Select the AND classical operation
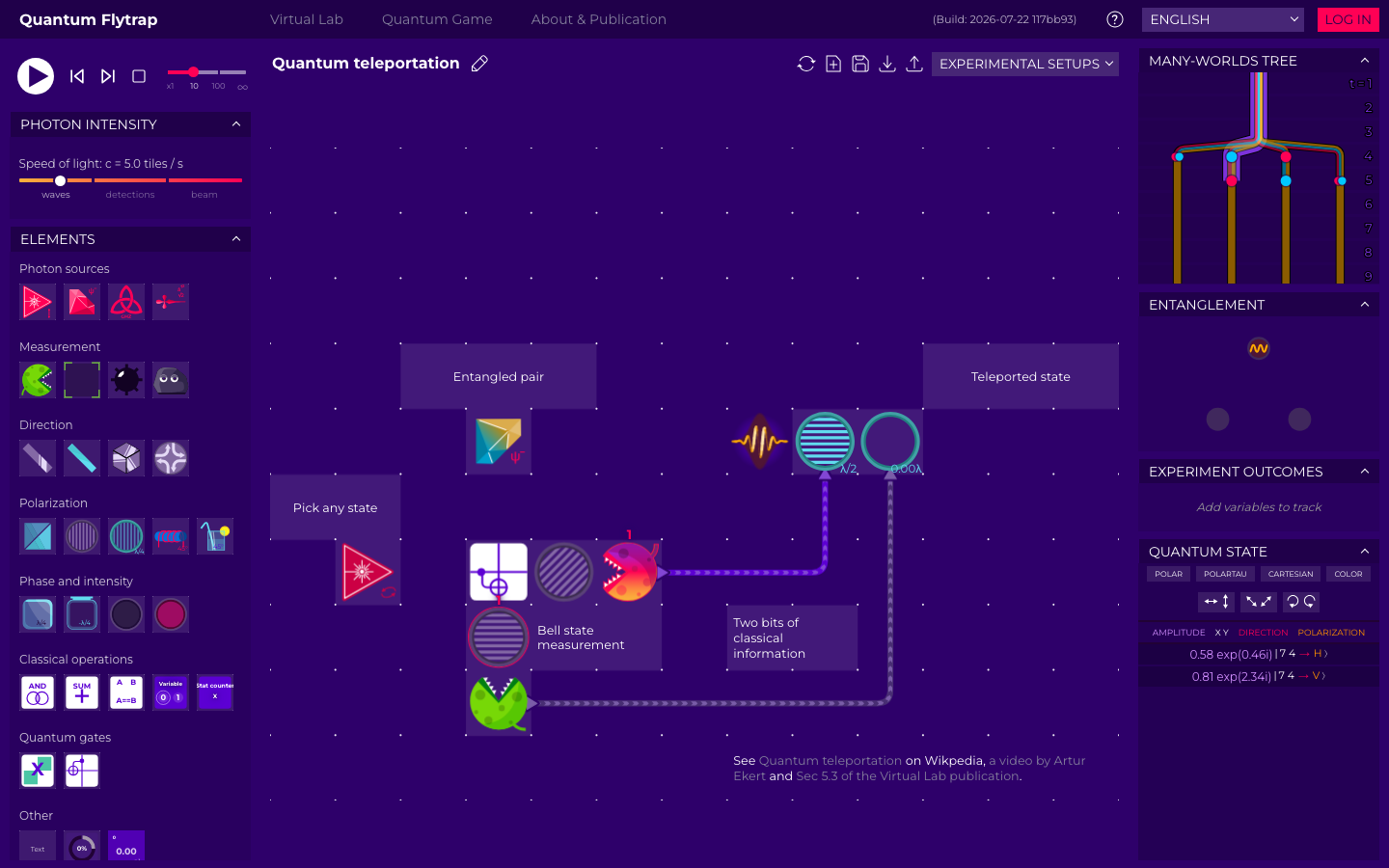Viewport: 1389px width, 868px height. [x=38, y=692]
